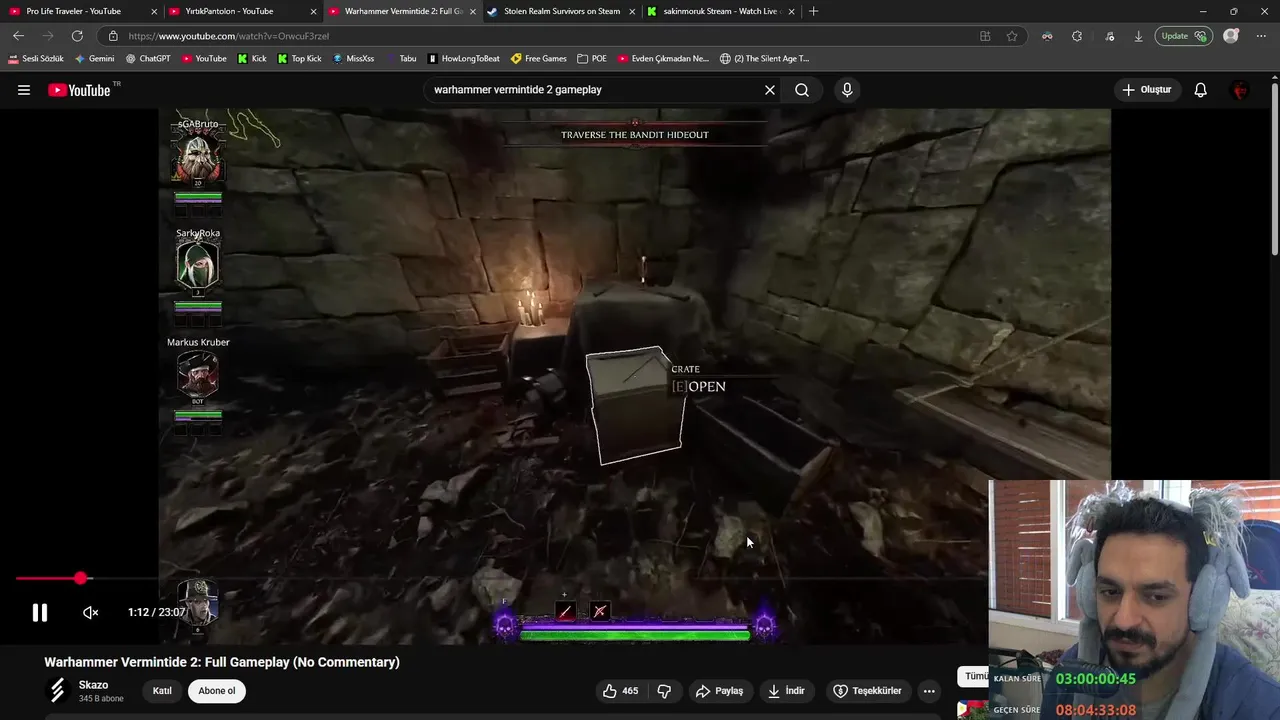This screenshot has width=1280, height=720.
Task: Close the Warhammer Vermintide 2 tab
Action: coord(473,11)
